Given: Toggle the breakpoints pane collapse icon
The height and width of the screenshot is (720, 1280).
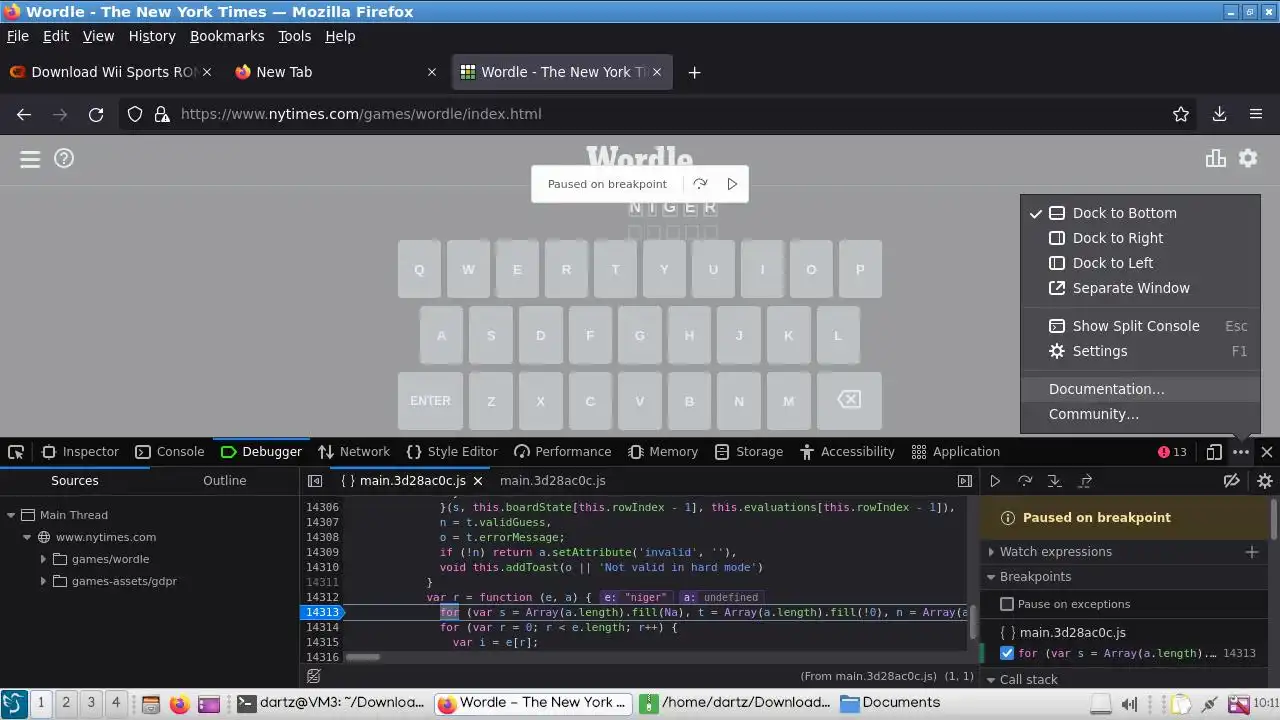Looking at the screenshot, I should [x=965, y=481].
